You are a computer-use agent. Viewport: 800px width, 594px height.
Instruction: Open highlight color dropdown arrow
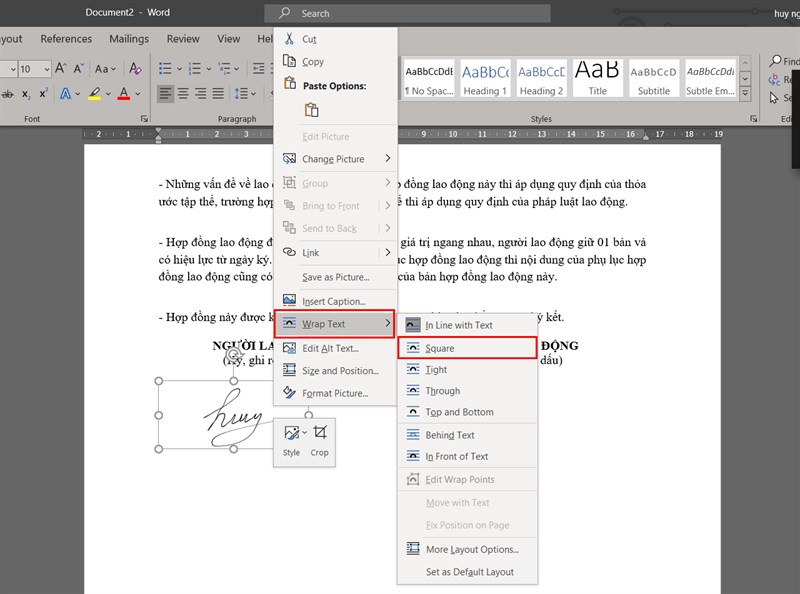[x=108, y=94]
